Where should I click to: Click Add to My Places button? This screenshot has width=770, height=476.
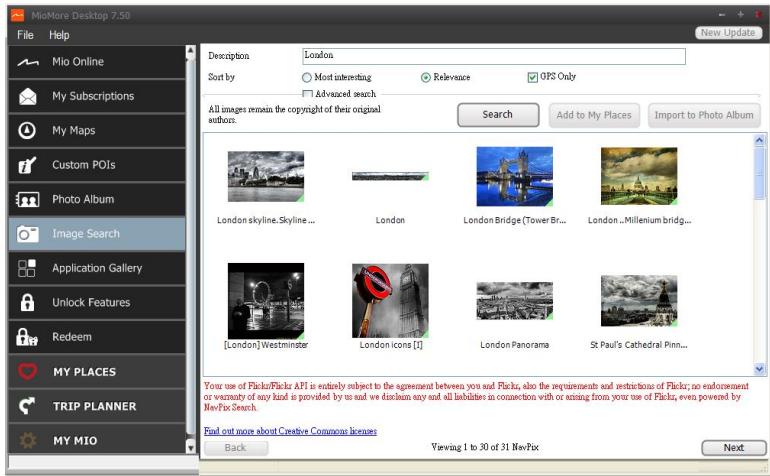(594, 115)
